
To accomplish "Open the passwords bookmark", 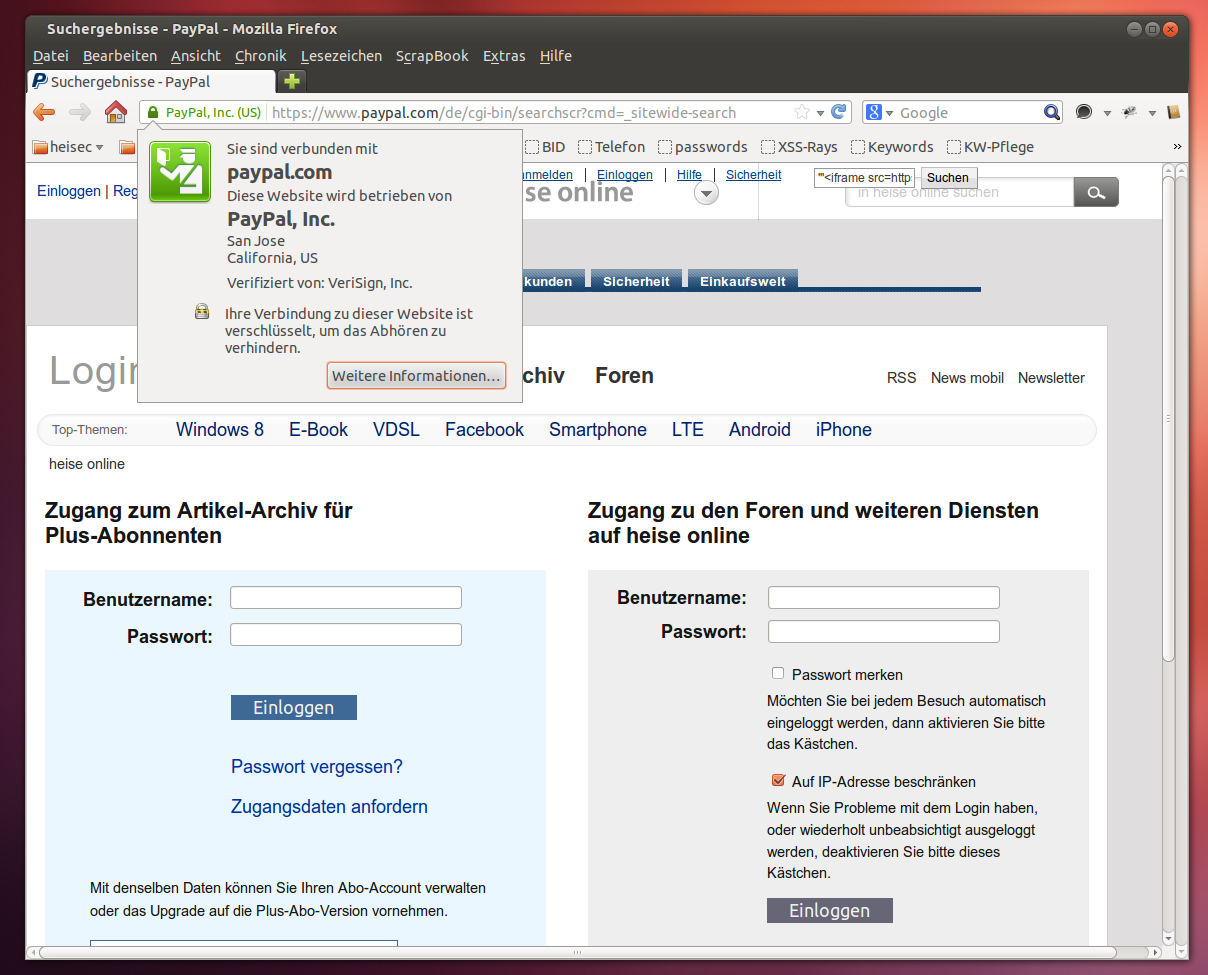I will (x=702, y=147).
